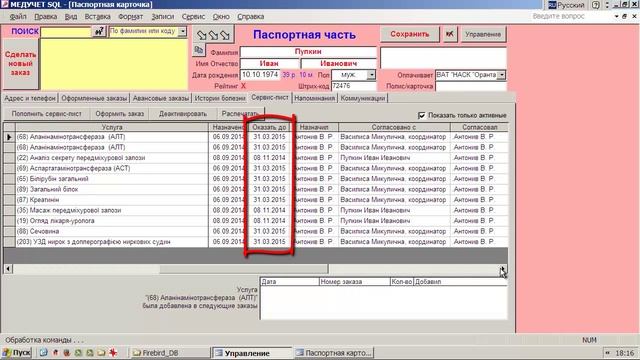Click the Номер заказа column header
Viewport: 640px width, 360px height.
(x=354, y=282)
